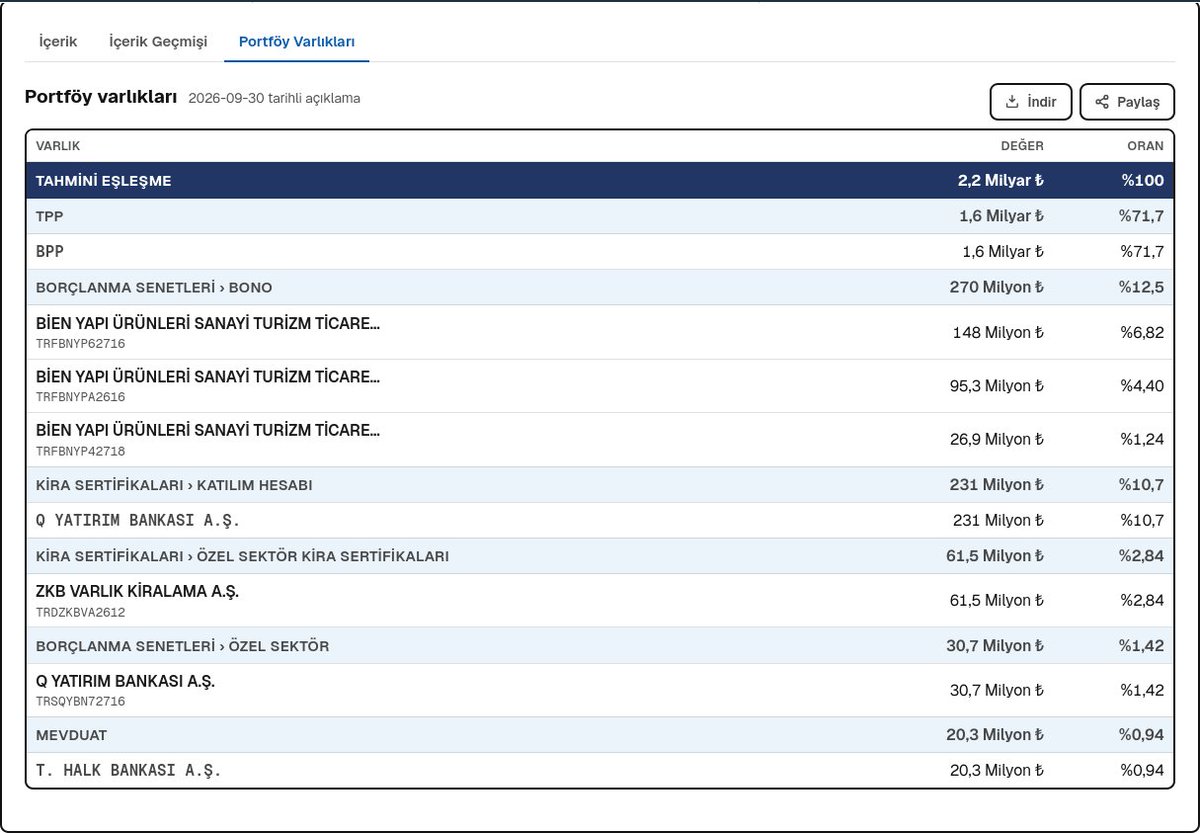The width and height of the screenshot is (1200, 833).
Task: Click the 26,9 Milyon ₺ value
Action: point(997,440)
